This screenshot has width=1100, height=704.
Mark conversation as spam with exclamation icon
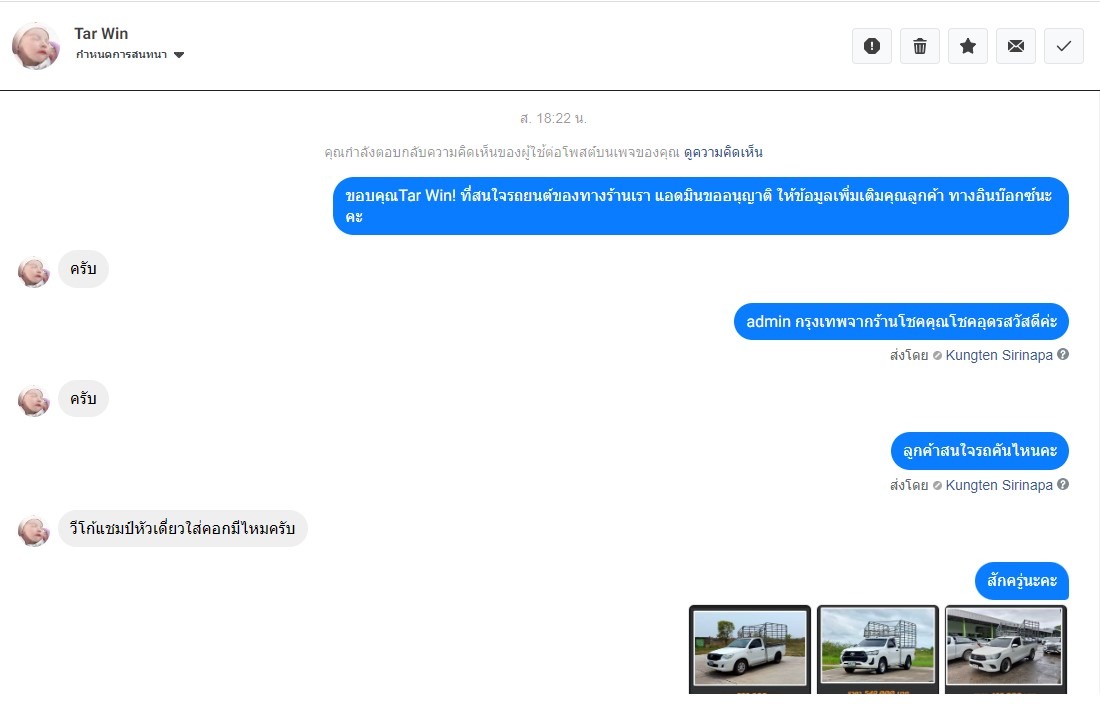(x=871, y=46)
